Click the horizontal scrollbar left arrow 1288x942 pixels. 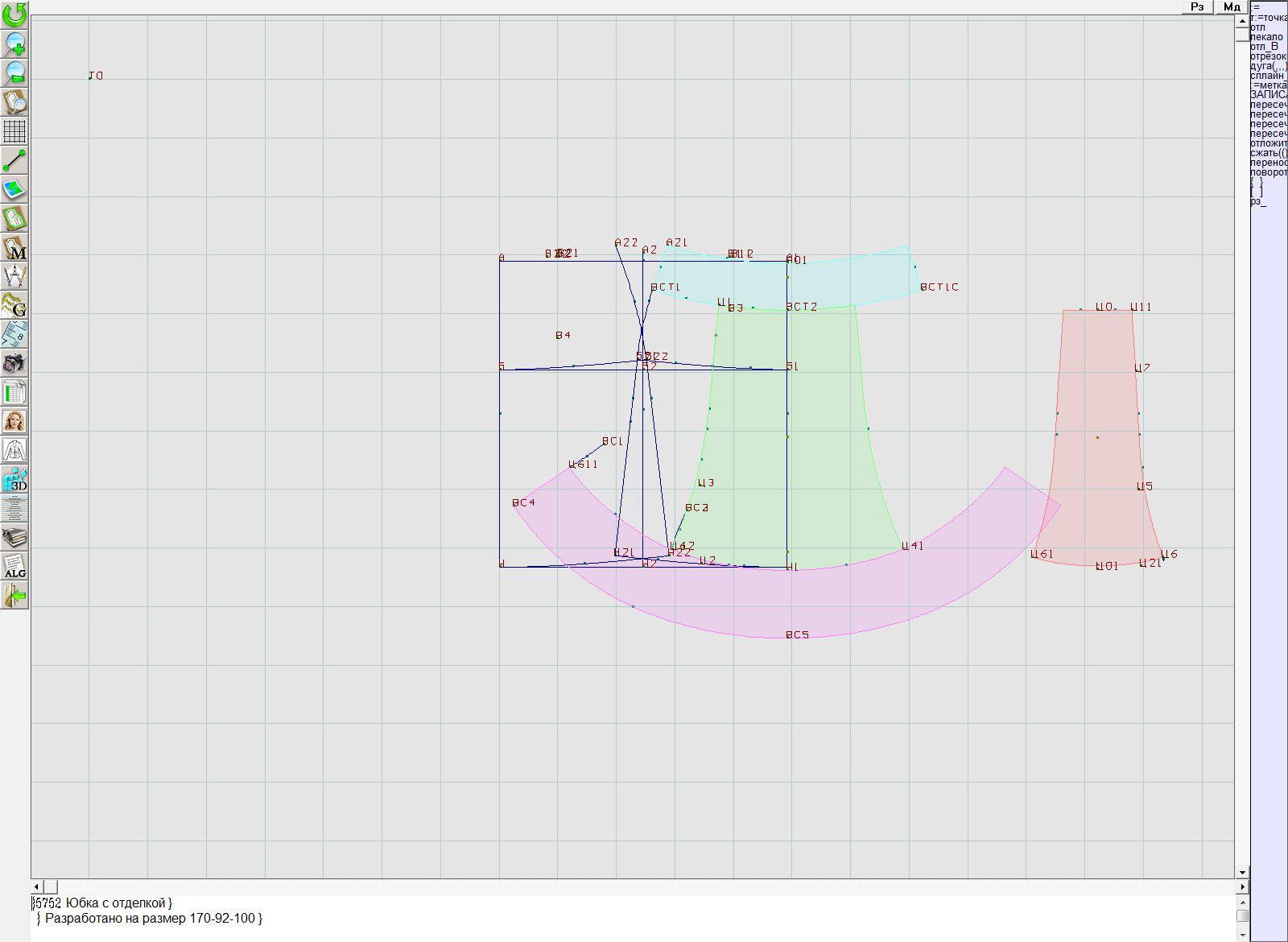point(36,886)
